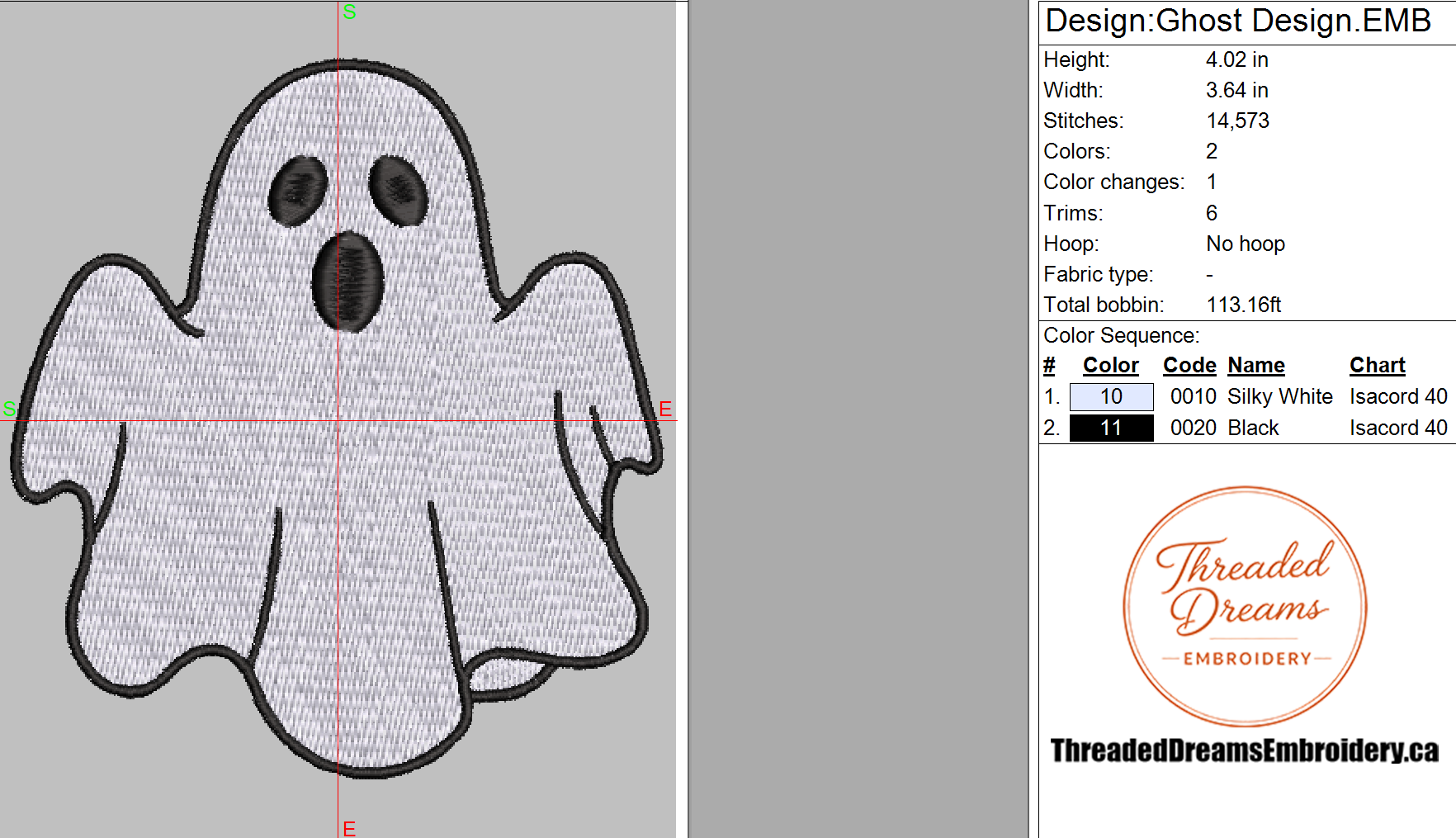Click the red E end marker at the bottom
This screenshot has height=838, width=1456.
[349, 828]
